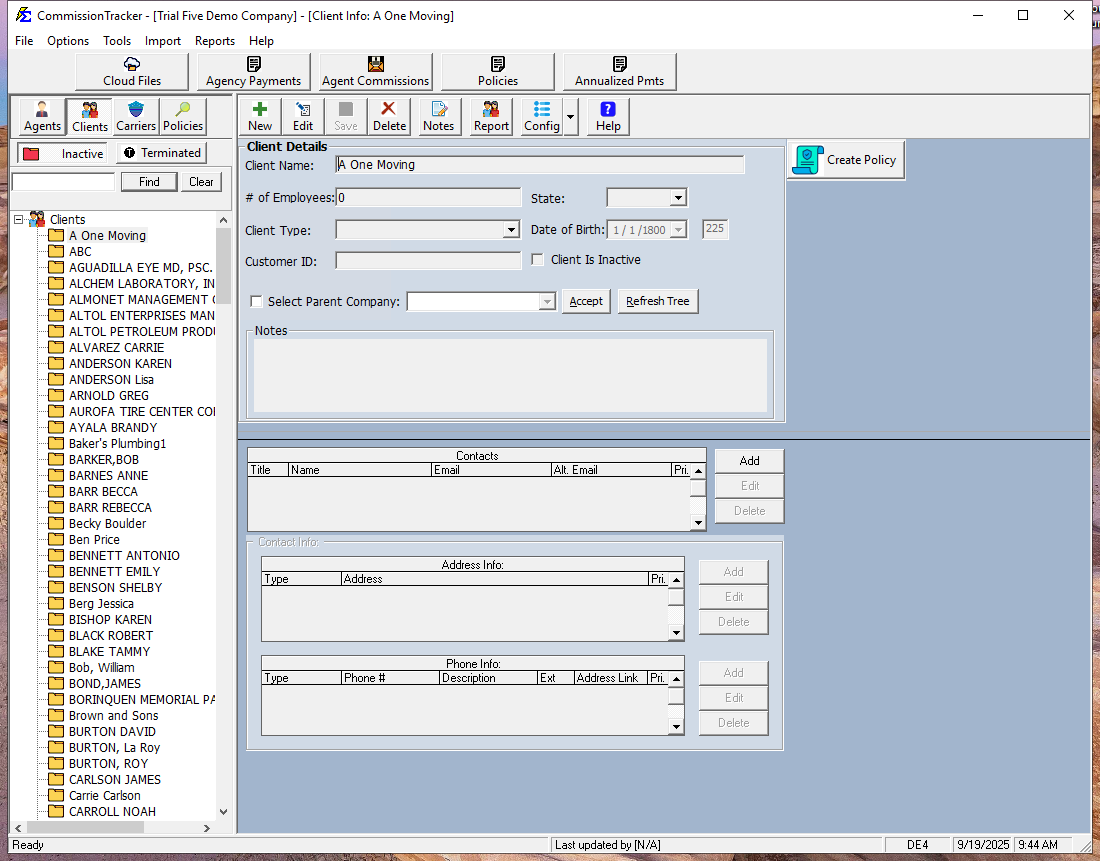Select A One Moving in client tree
1100x861 pixels.
pyautogui.click(x=107, y=236)
